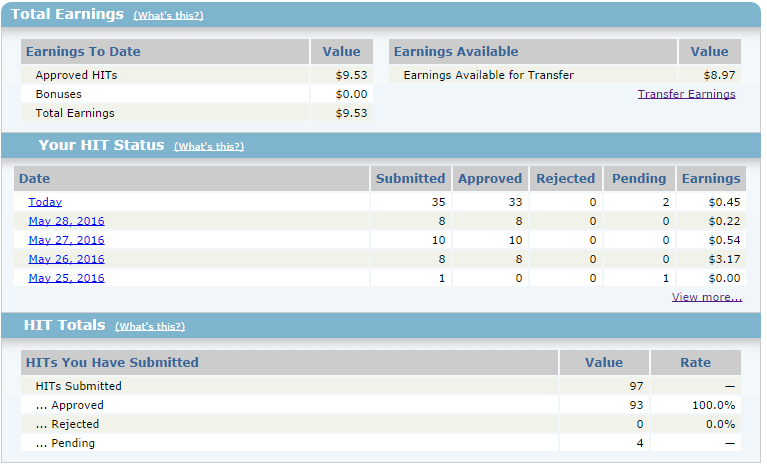Open the May 28, 2016 date link
This screenshot has width=767, height=465.
pos(66,221)
